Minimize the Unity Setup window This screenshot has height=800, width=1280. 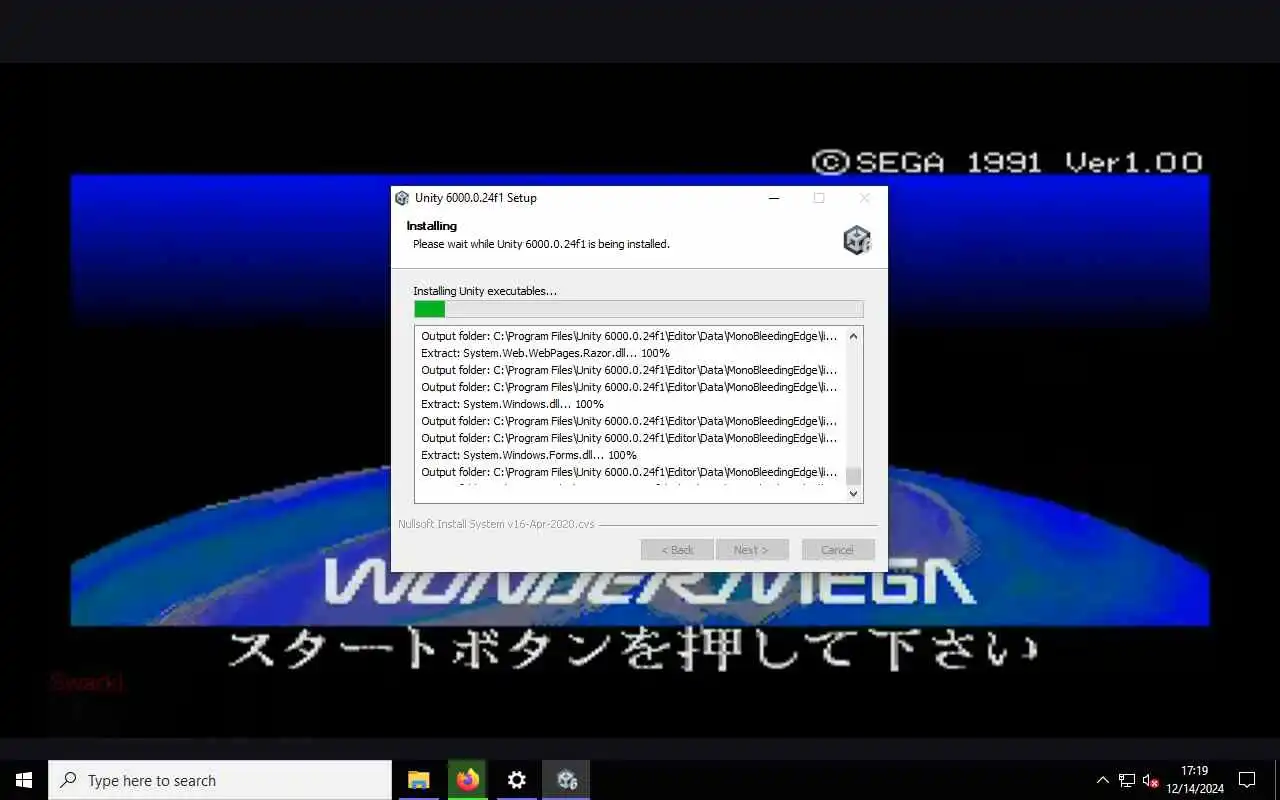(x=773, y=198)
